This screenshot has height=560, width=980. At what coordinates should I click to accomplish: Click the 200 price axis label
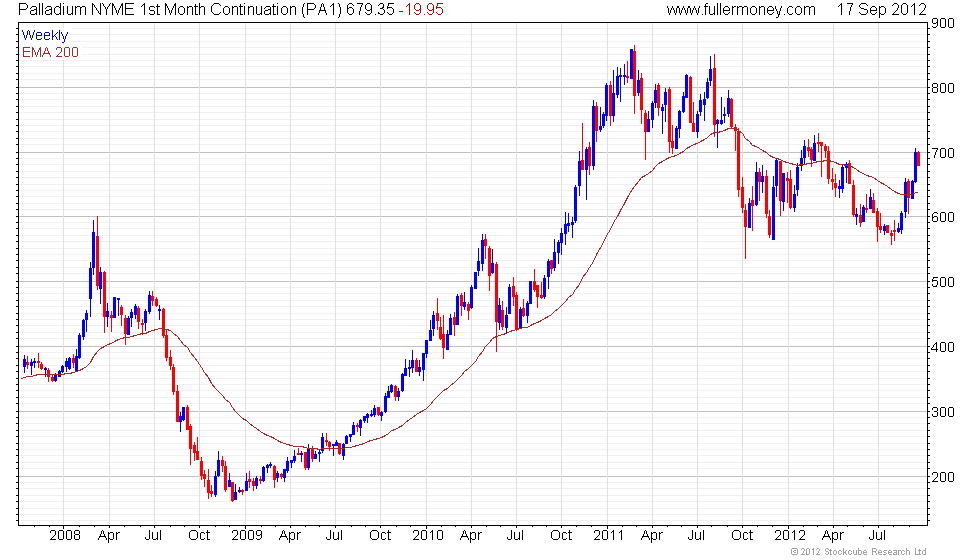pyautogui.click(x=942, y=478)
